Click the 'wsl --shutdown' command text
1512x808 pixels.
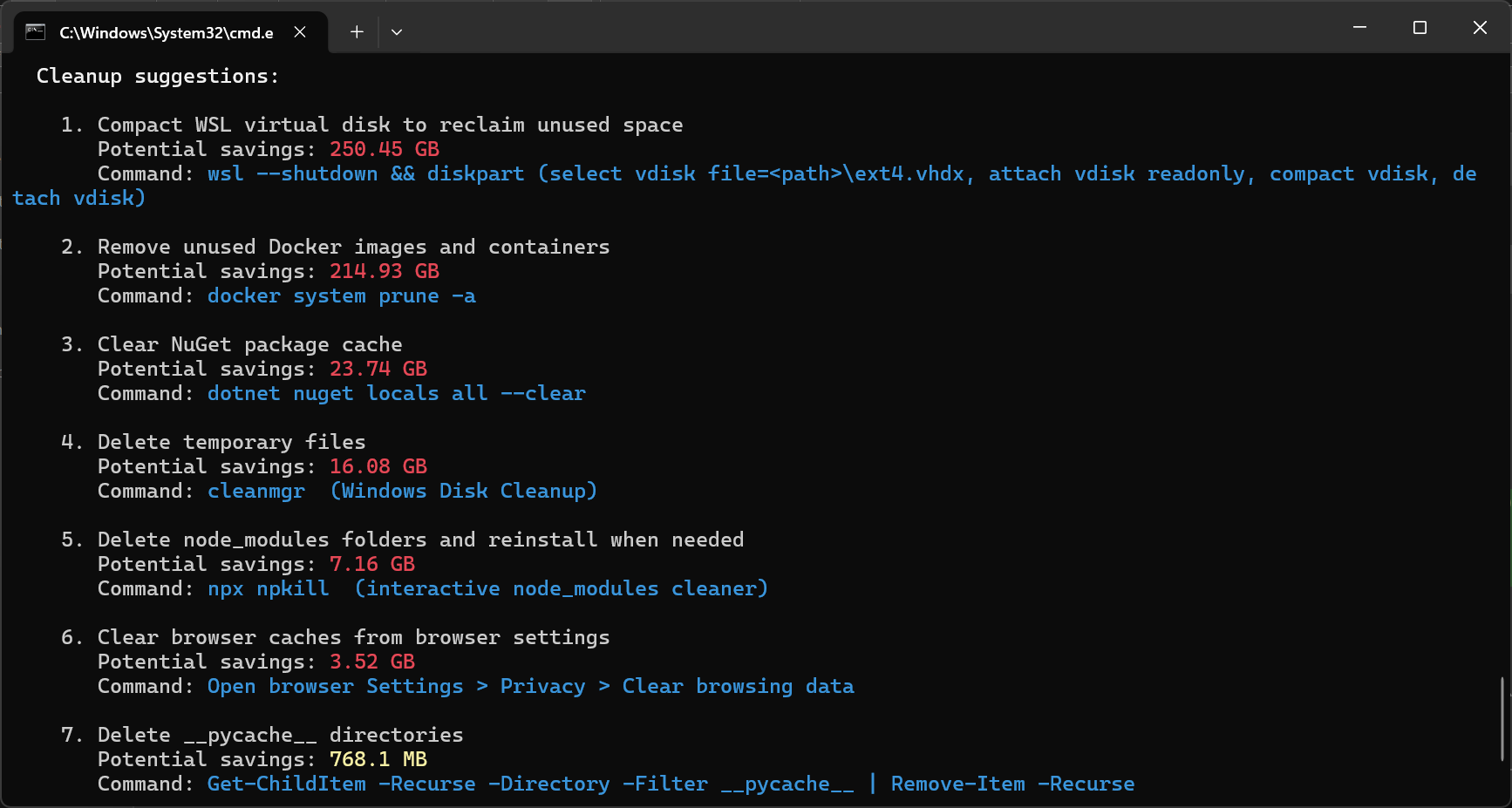(x=292, y=174)
